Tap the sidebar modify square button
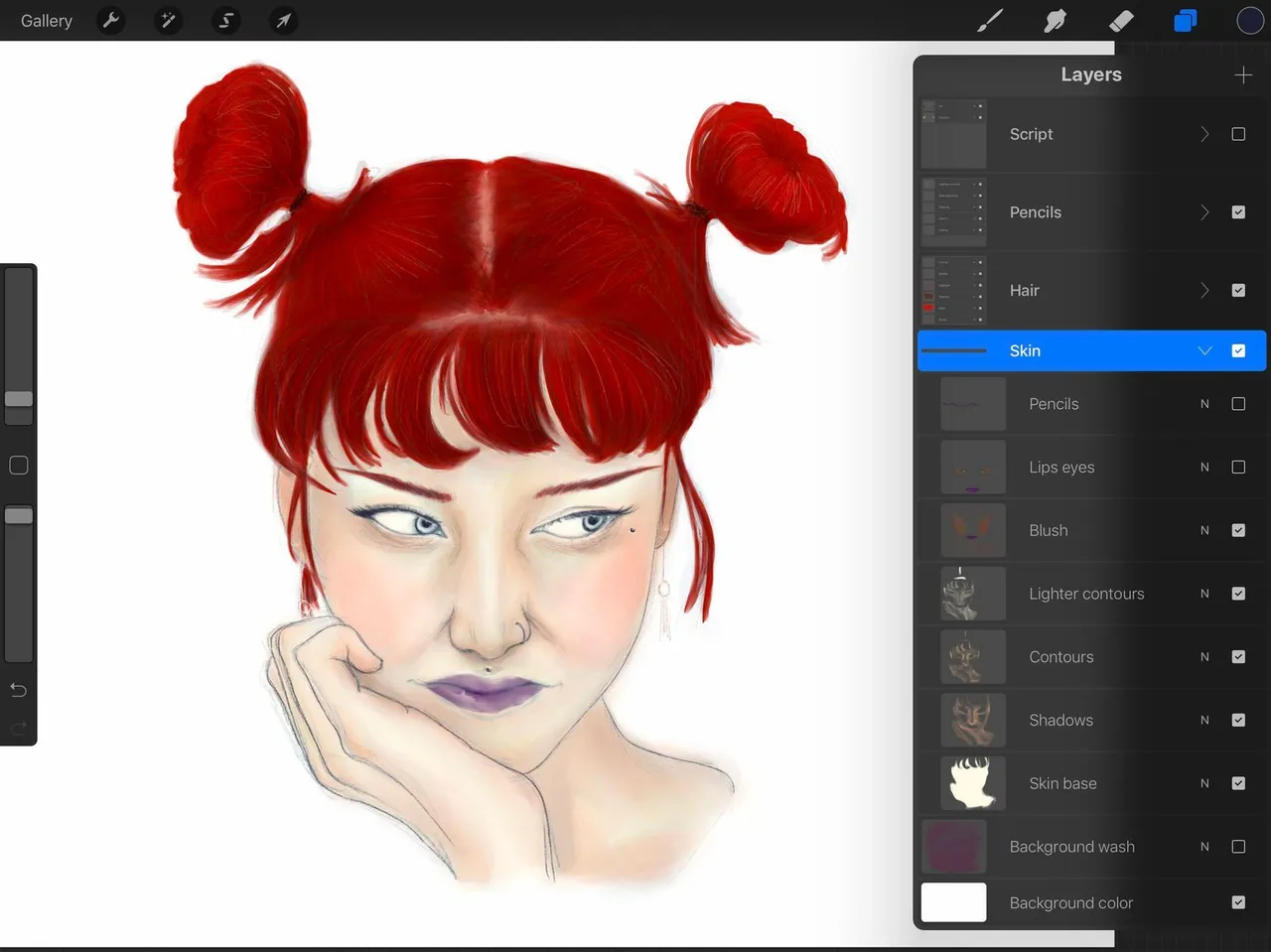 (x=18, y=466)
